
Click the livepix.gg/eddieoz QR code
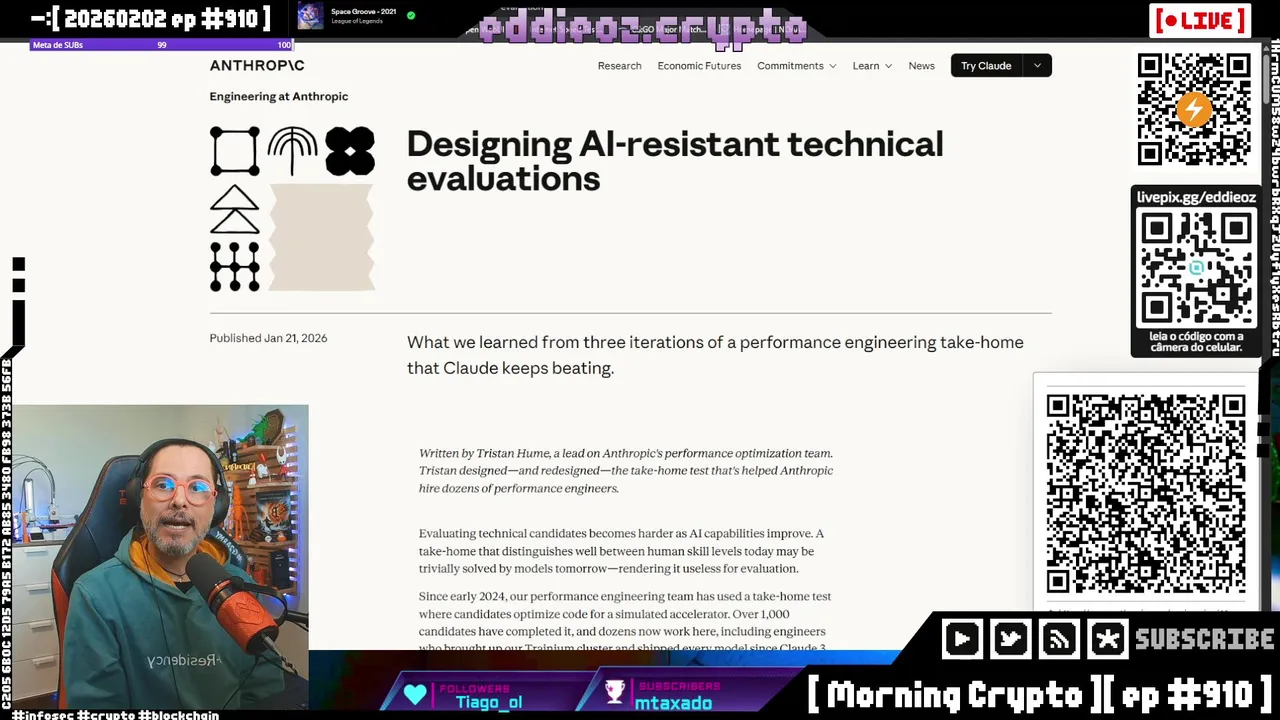(1196, 267)
